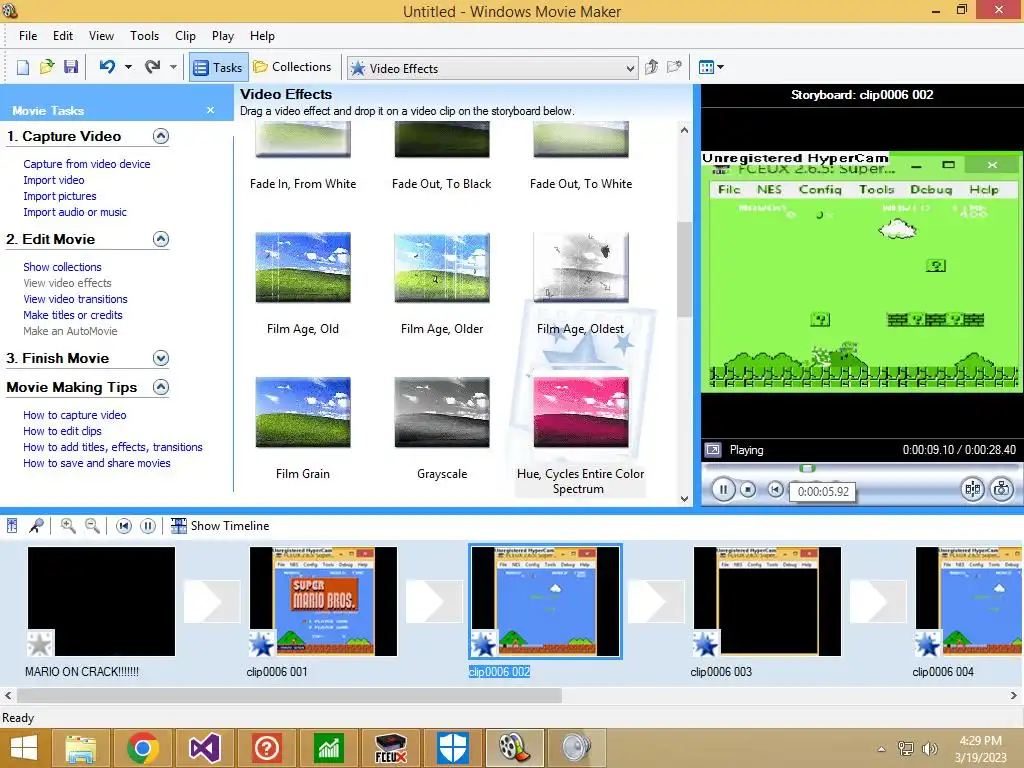1024x768 pixels.
Task: Click How to save and share movies
Action: point(97,463)
